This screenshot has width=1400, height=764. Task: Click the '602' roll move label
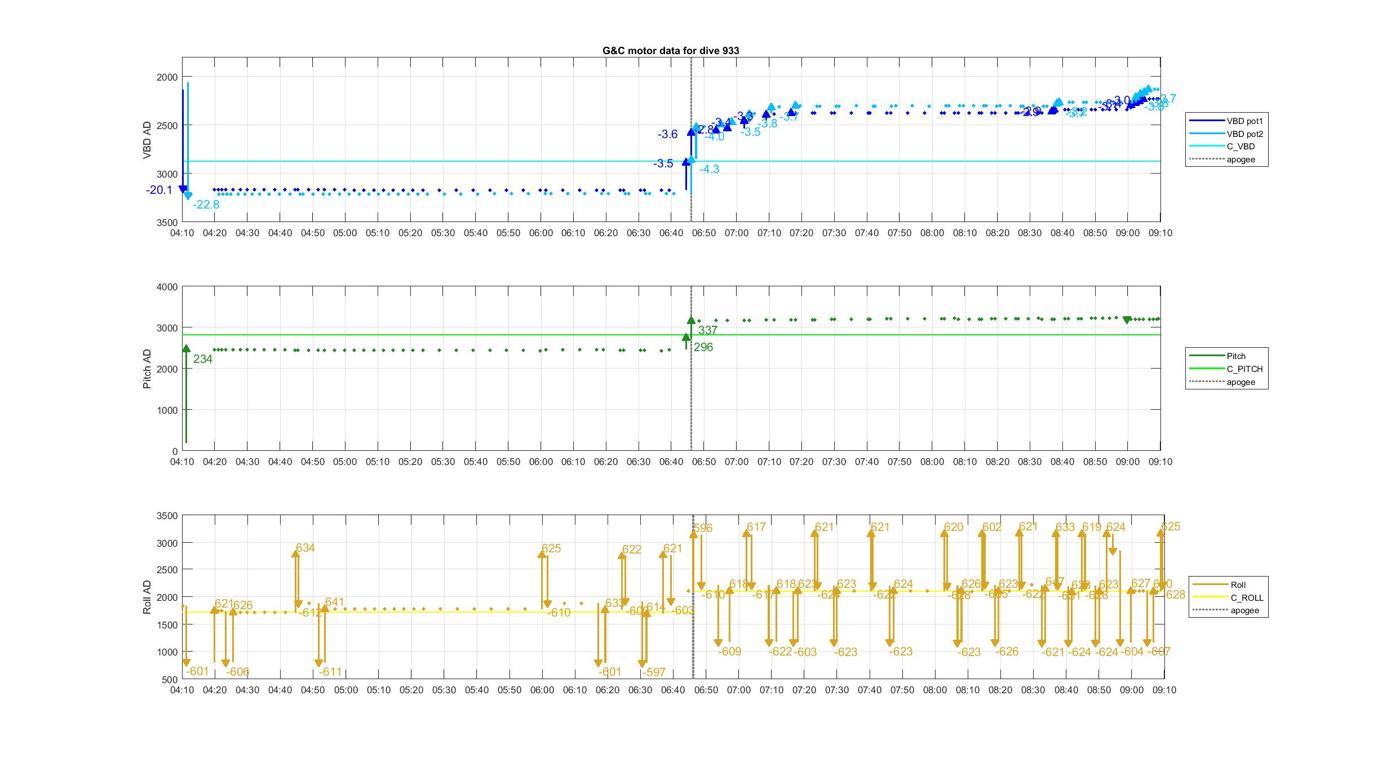991,527
